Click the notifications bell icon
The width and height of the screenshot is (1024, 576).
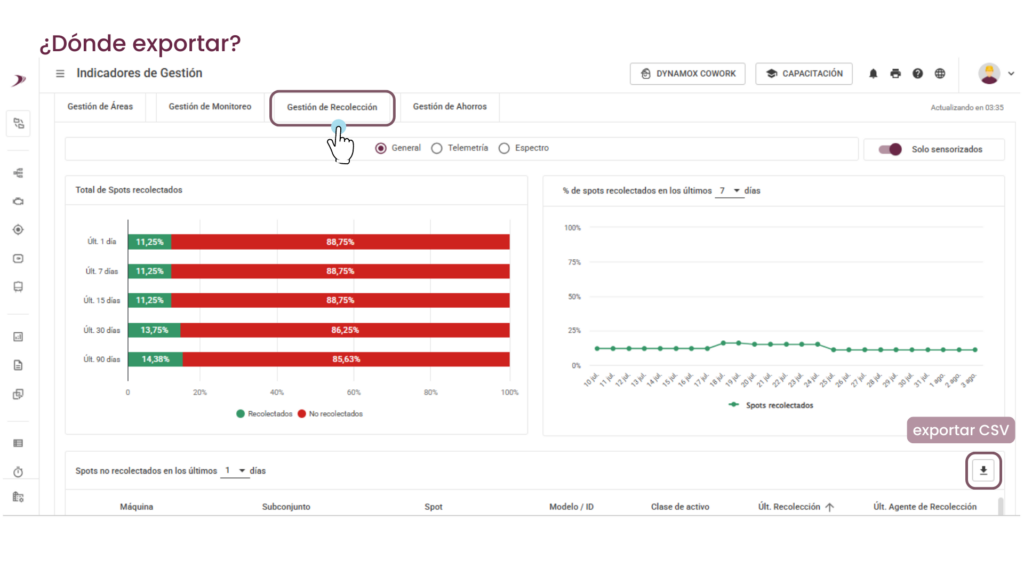873,74
